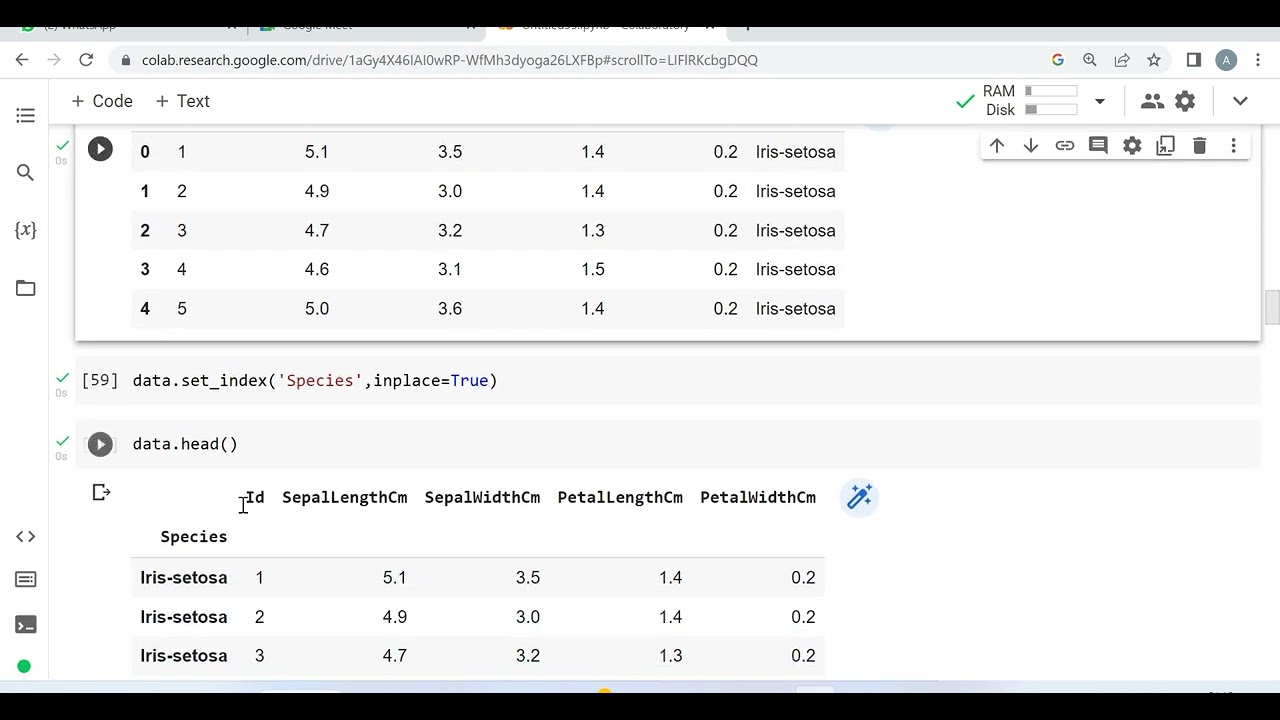Screen dimensions: 1280x720
Task: Delete the cell with trash icon
Action: click(1200, 146)
